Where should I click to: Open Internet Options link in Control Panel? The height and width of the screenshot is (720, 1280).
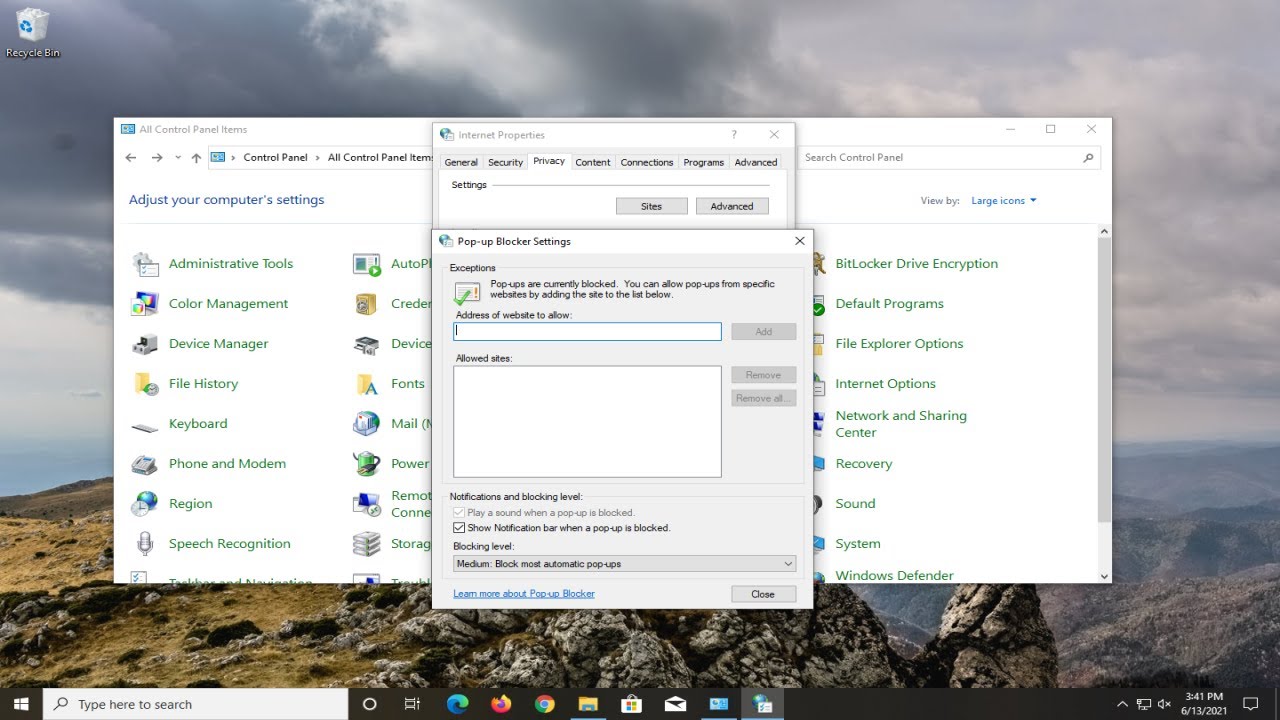pyautogui.click(x=885, y=384)
